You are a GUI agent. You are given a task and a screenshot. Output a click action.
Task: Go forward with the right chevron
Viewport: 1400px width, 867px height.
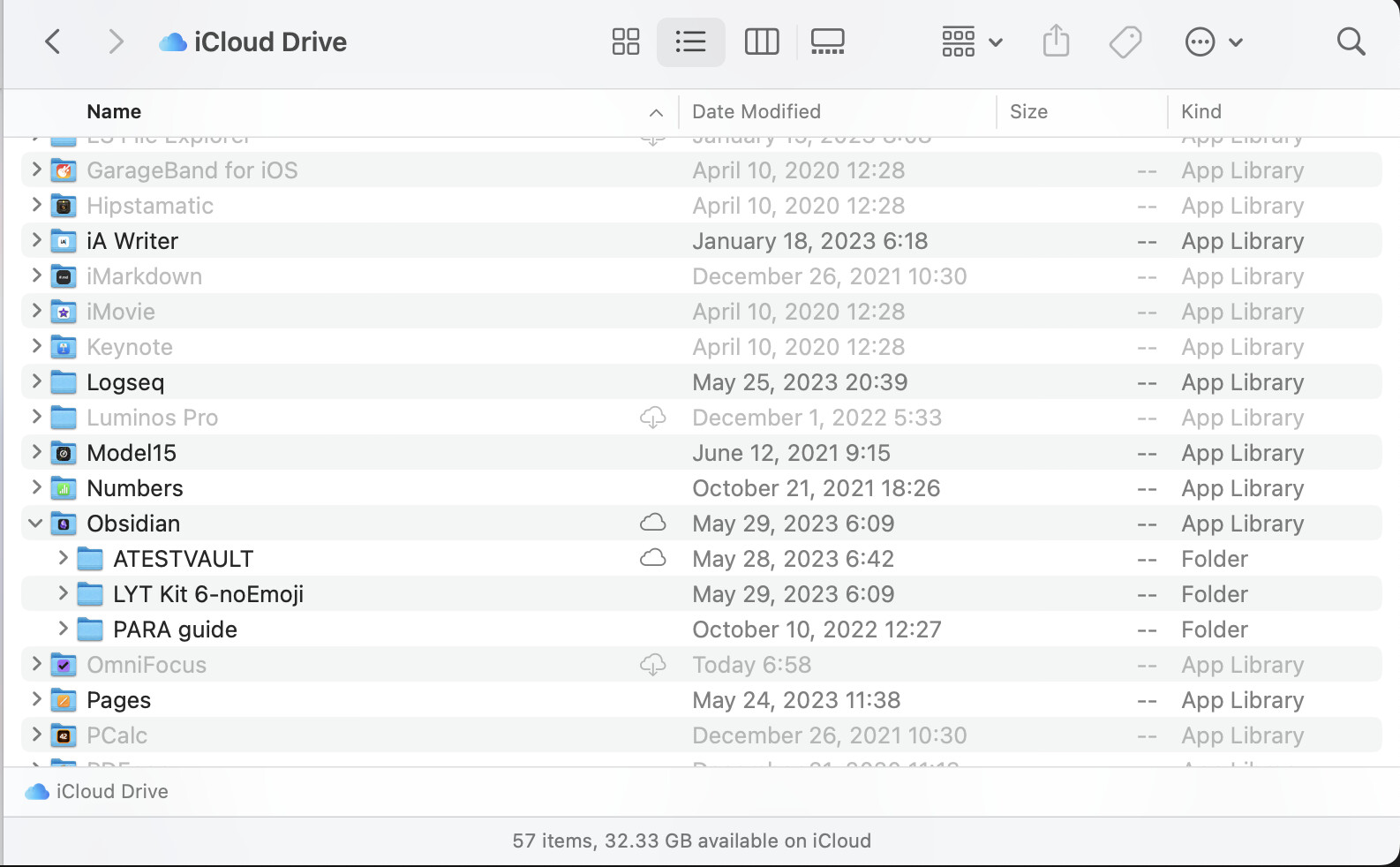coord(116,41)
